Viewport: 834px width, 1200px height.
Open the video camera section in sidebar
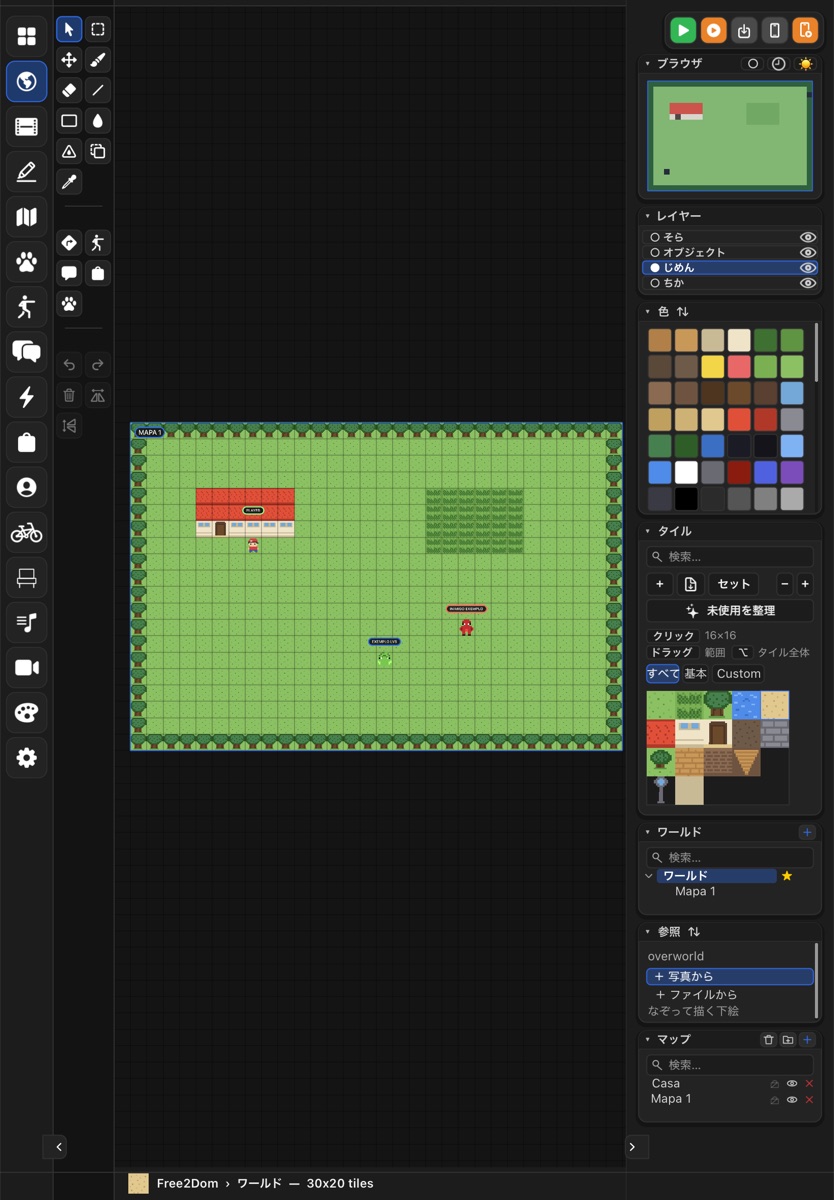click(x=27, y=668)
